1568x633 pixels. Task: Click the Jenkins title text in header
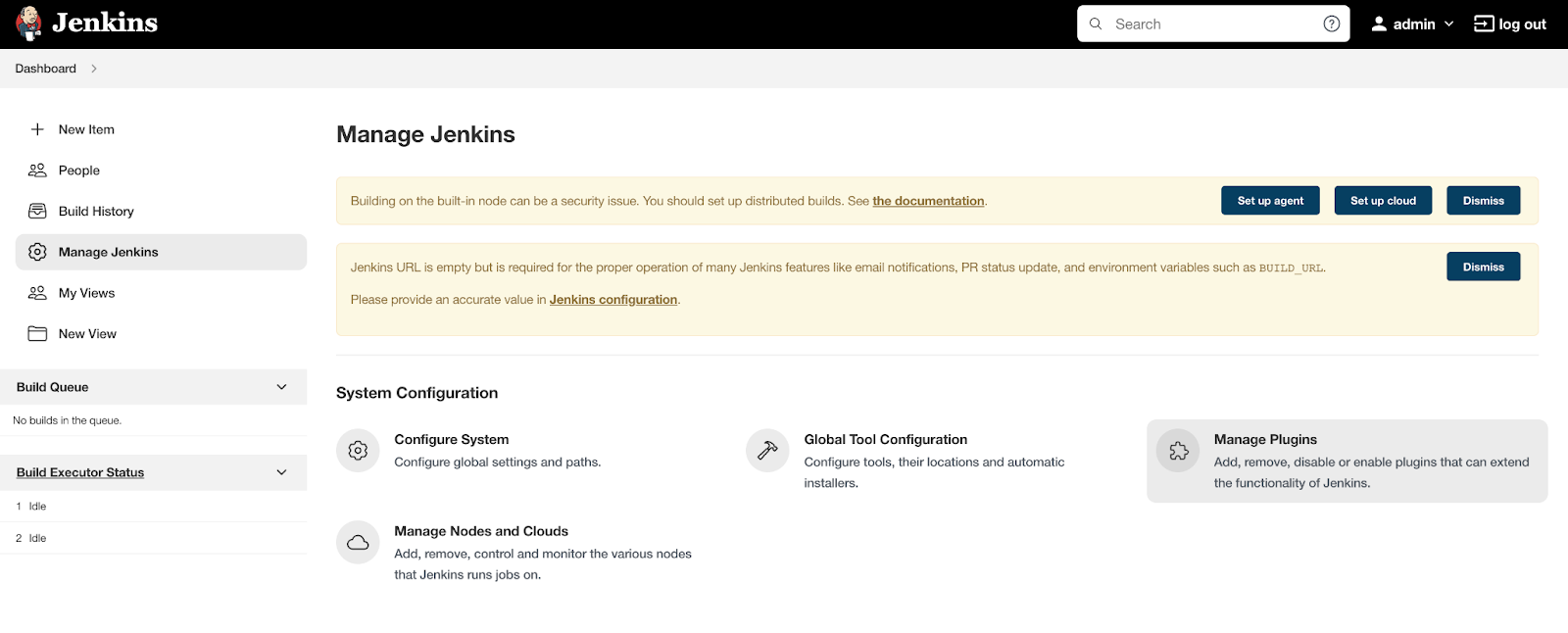pos(105,23)
